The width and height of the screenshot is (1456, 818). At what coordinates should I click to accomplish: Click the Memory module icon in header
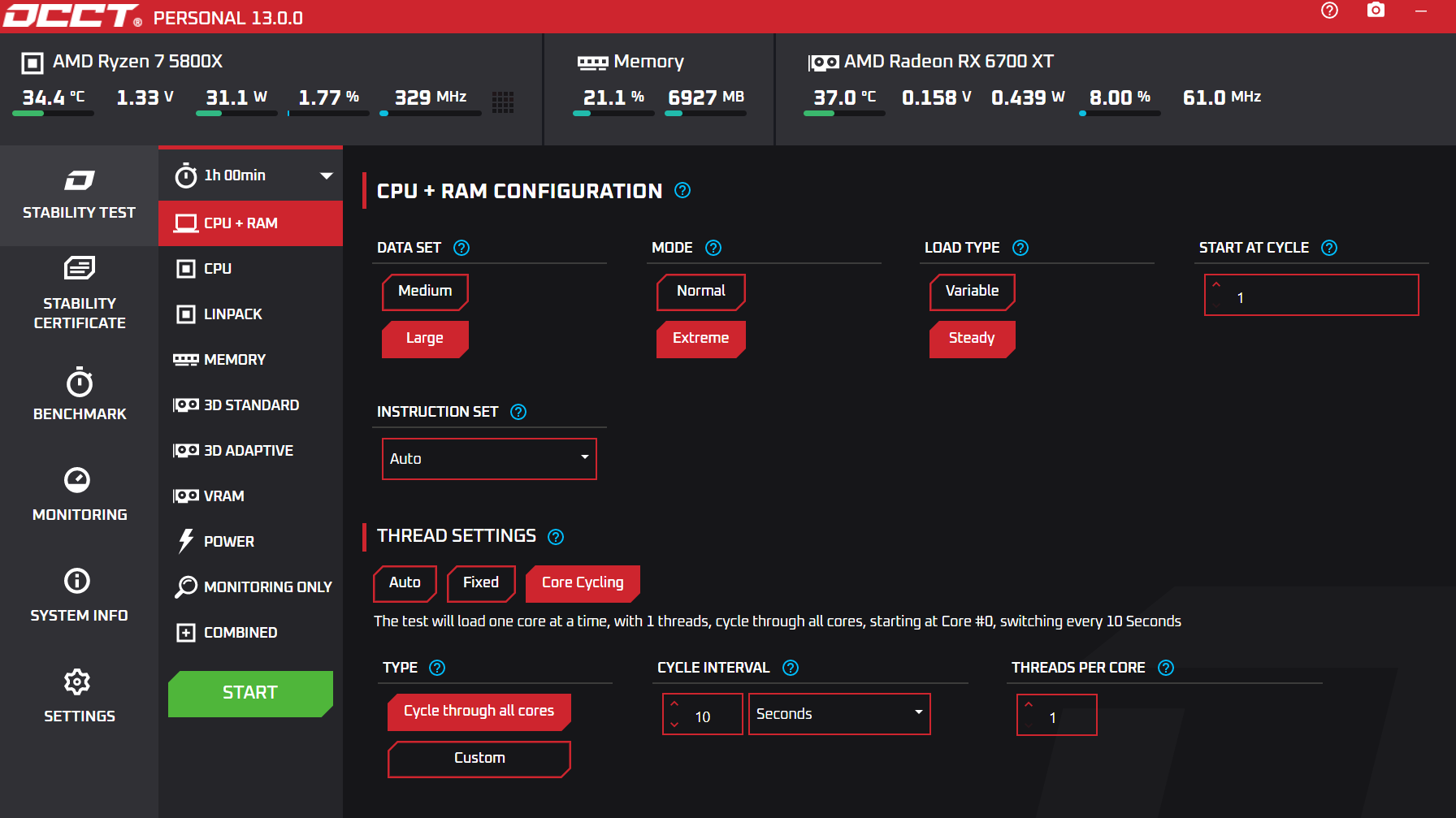coord(592,63)
